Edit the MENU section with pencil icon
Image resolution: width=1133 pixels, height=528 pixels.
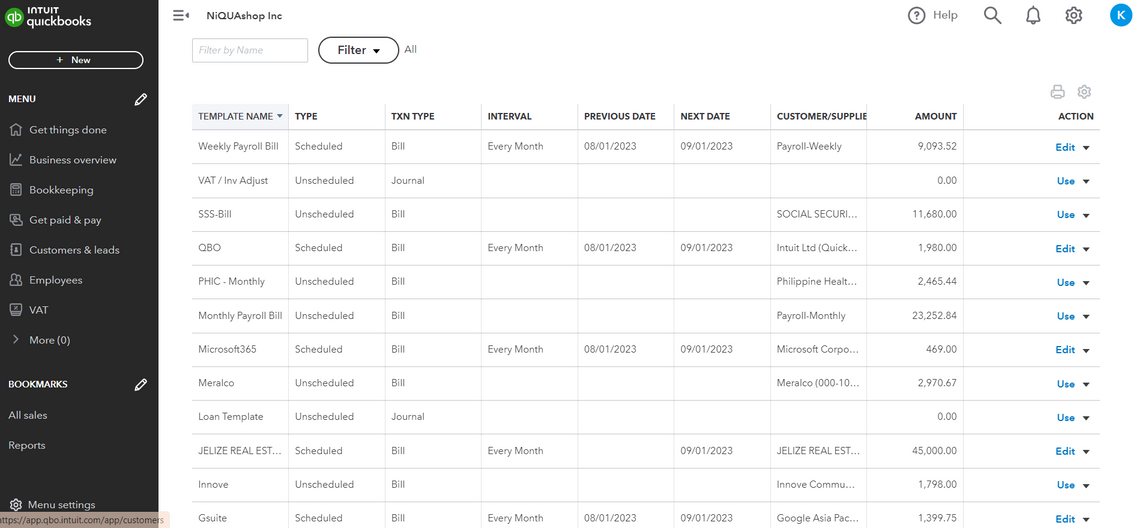141,99
